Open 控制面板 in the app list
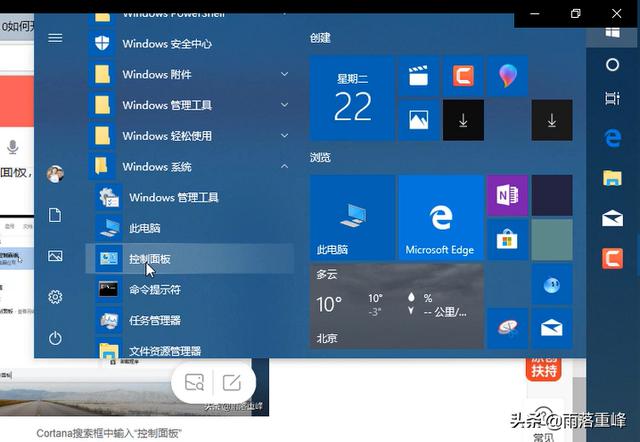640x442 pixels. coord(190,259)
